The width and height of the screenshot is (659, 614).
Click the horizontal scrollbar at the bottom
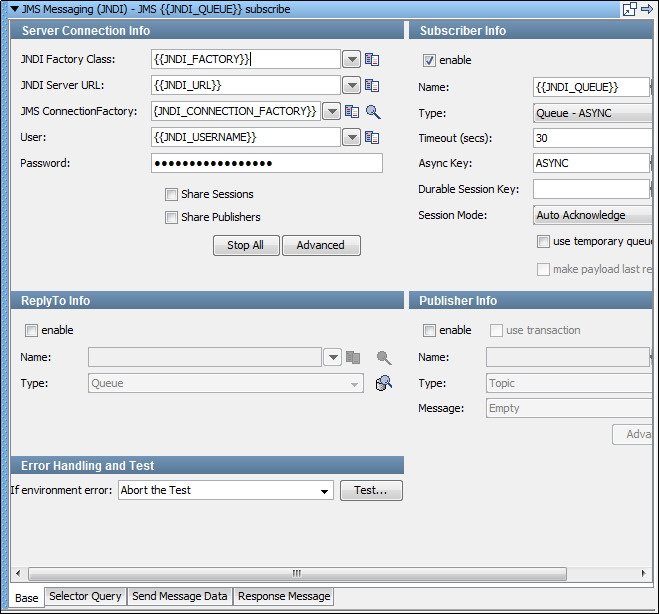(x=296, y=574)
